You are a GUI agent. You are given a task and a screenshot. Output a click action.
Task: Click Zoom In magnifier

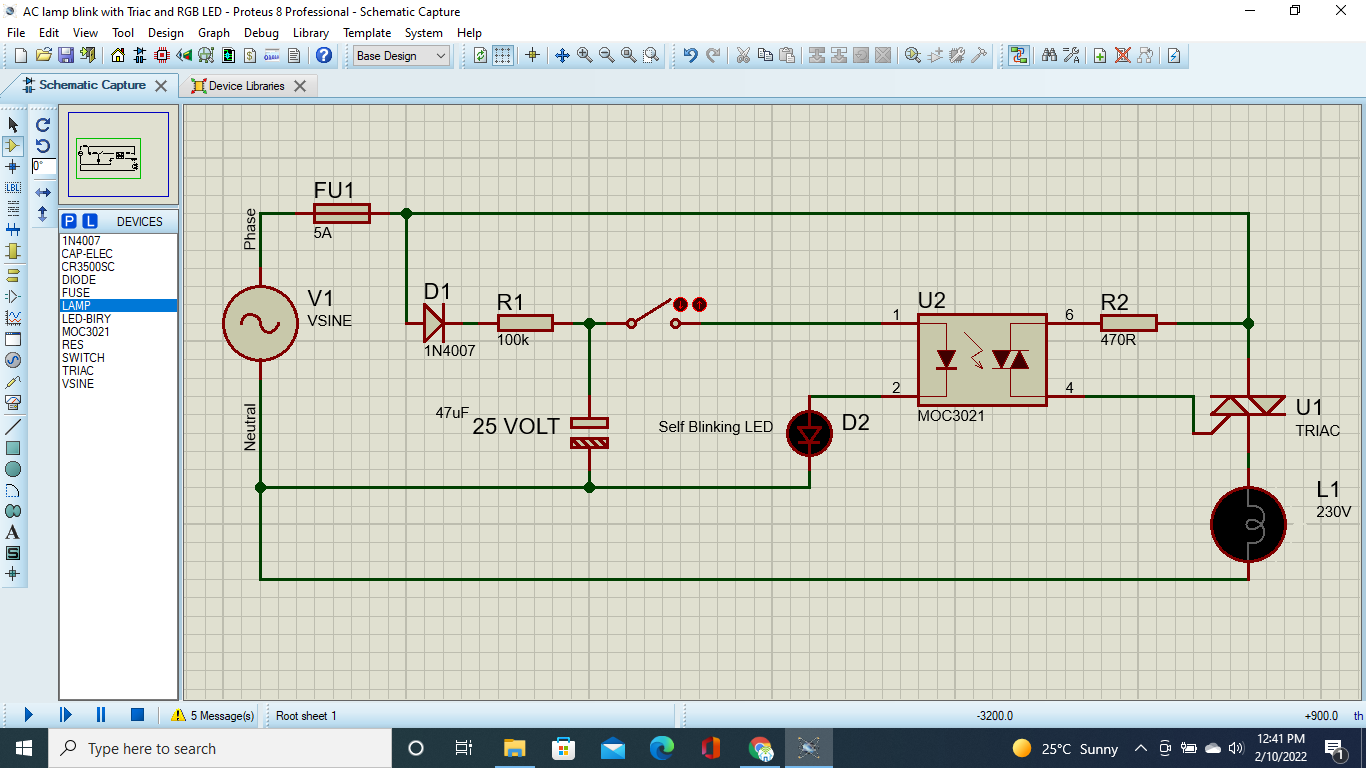coord(584,55)
